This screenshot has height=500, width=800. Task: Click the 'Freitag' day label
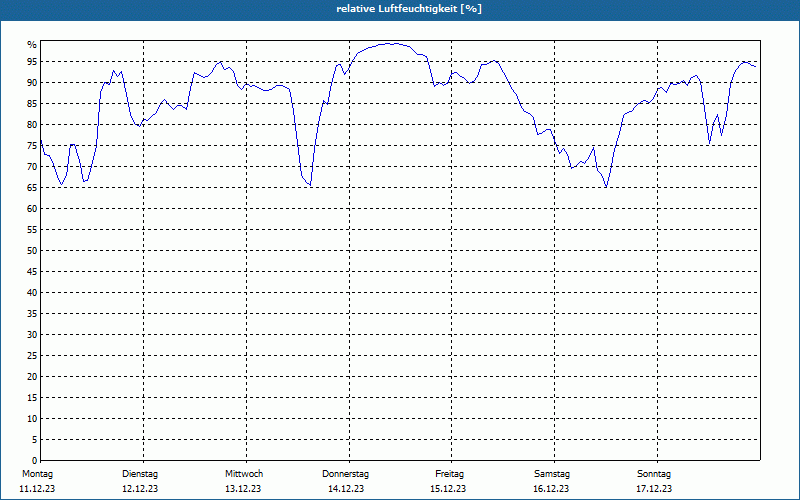[449, 474]
